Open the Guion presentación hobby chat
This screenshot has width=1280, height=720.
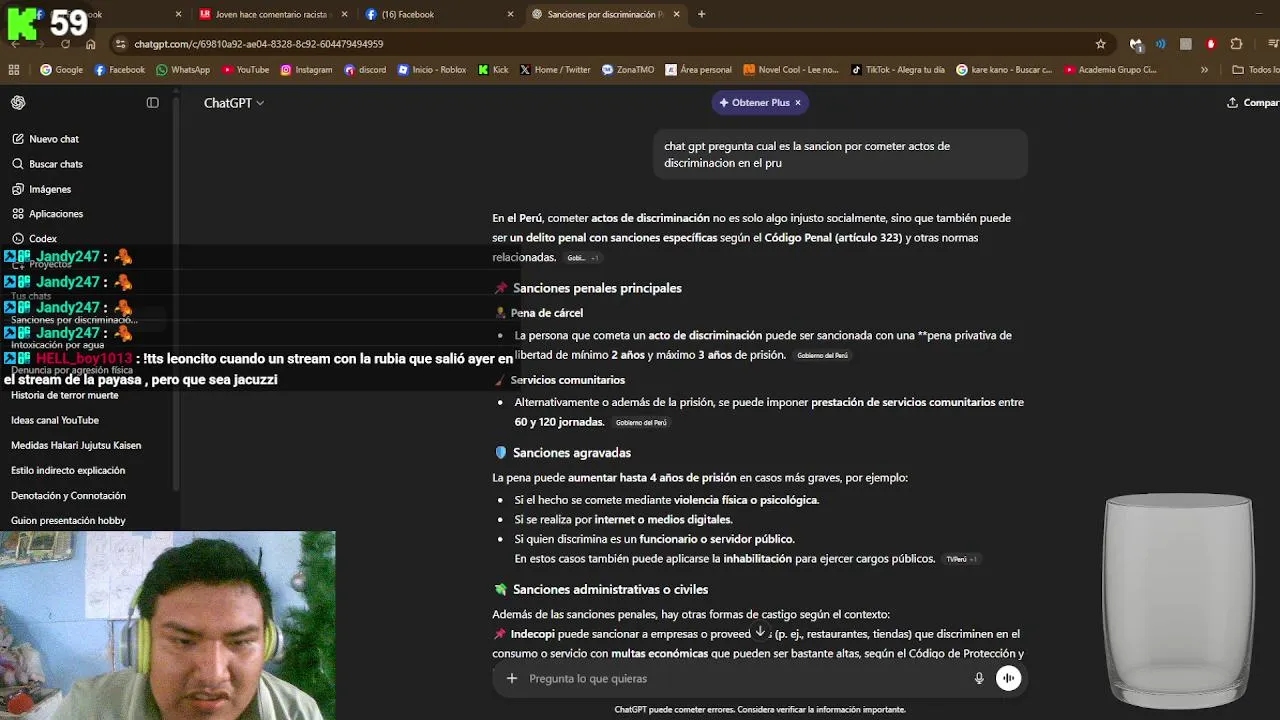[68, 520]
